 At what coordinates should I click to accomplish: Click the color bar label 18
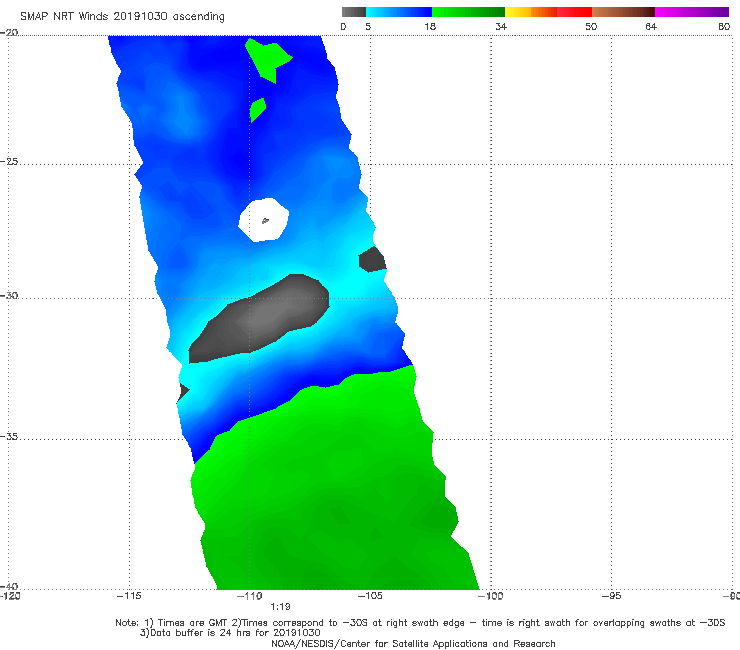[x=430, y=27]
